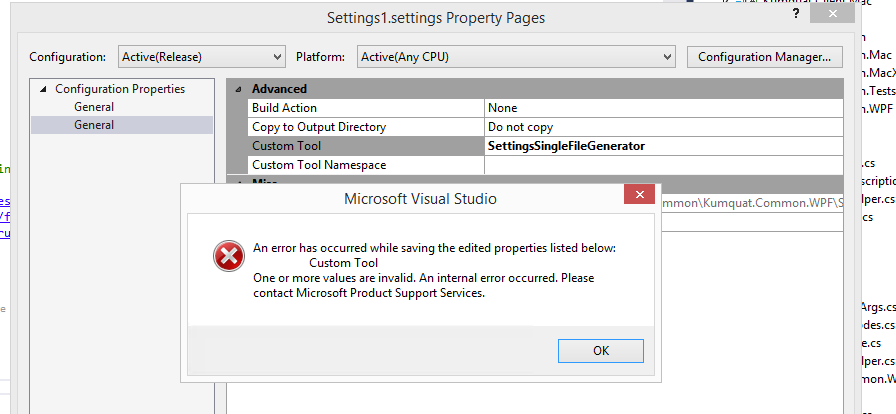Collapse the Configuration Properties tree node
Viewport: 896px width, 414px height.
43,89
